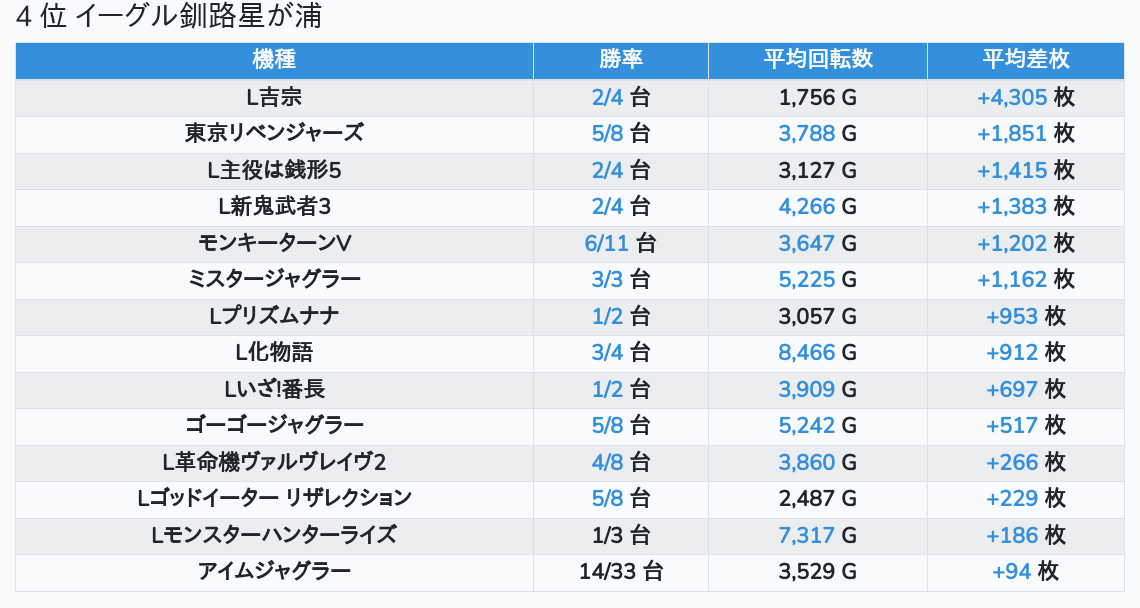The image size is (1140, 608).
Task: Open ゴーゴージャグラー 5,242 spins link
Action: coord(806,425)
